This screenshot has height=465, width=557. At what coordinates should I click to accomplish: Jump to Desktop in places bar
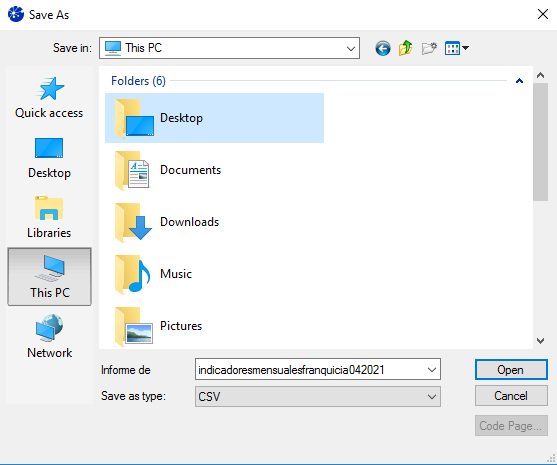click(x=49, y=158)
